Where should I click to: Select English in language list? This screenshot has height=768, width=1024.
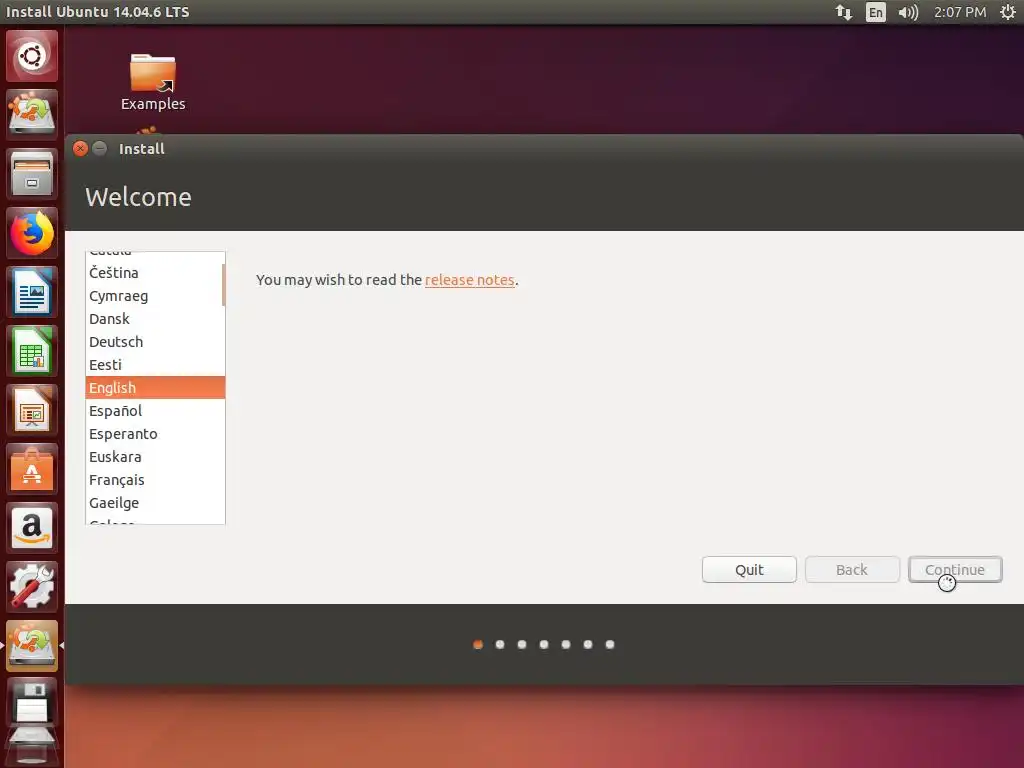point(155,387)
